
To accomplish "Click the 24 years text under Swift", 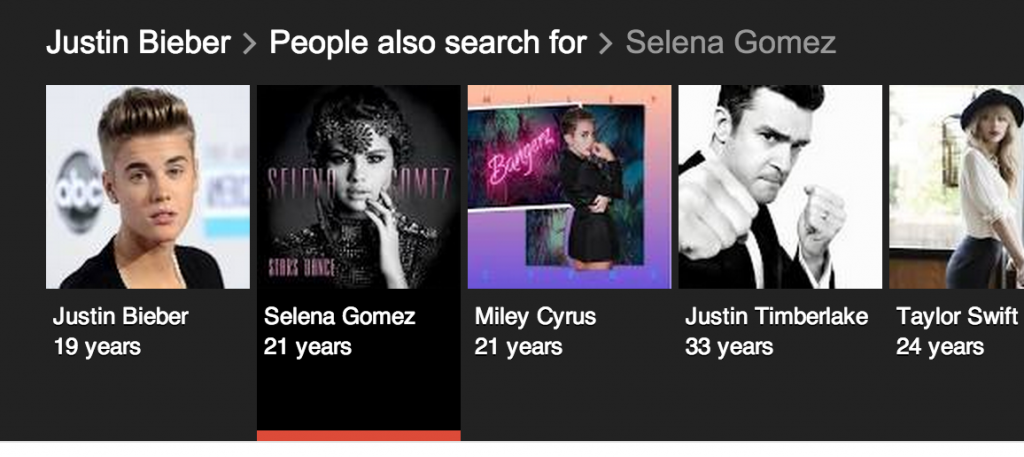I will 940,347.
